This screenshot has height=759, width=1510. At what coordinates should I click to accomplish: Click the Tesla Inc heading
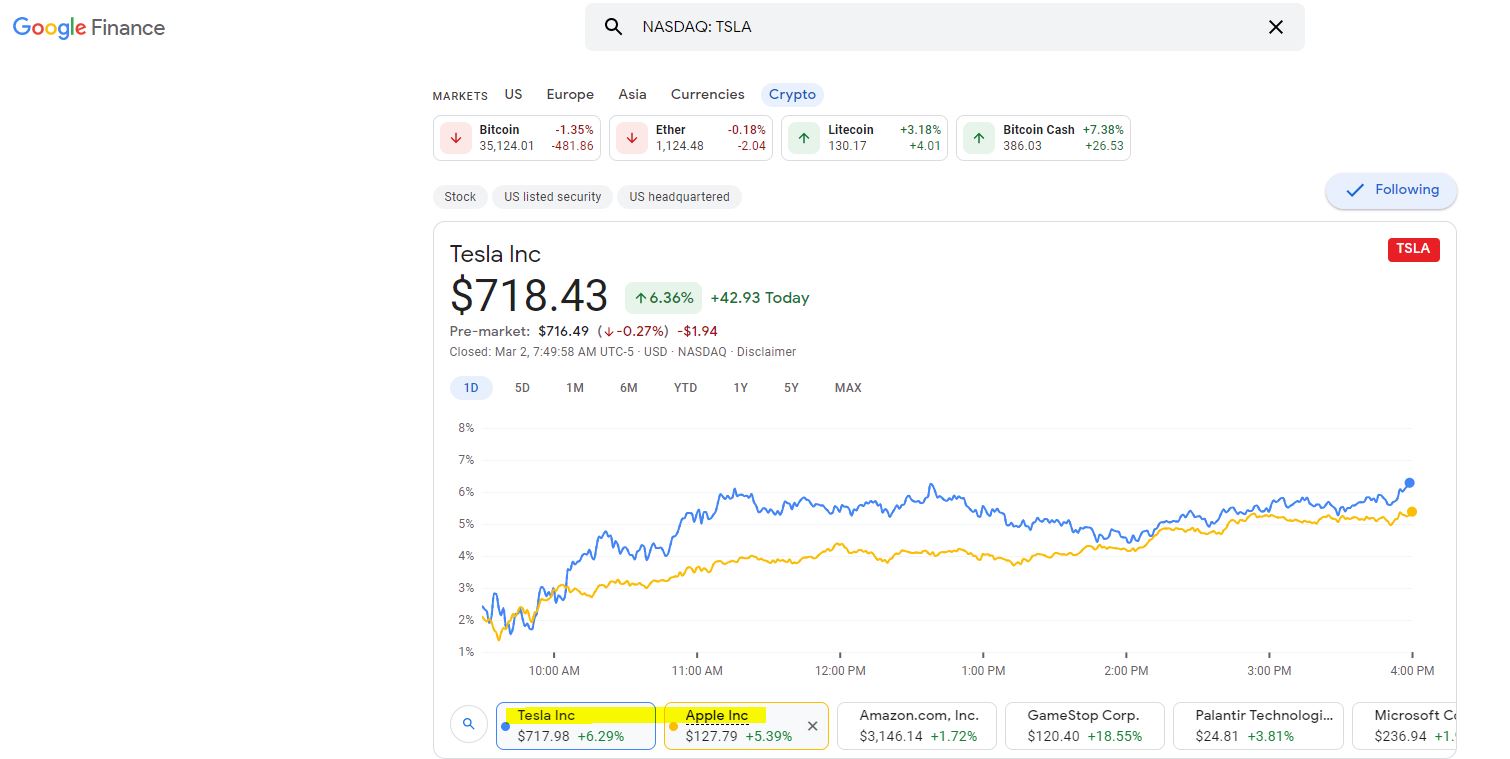[x=495, y=254]
